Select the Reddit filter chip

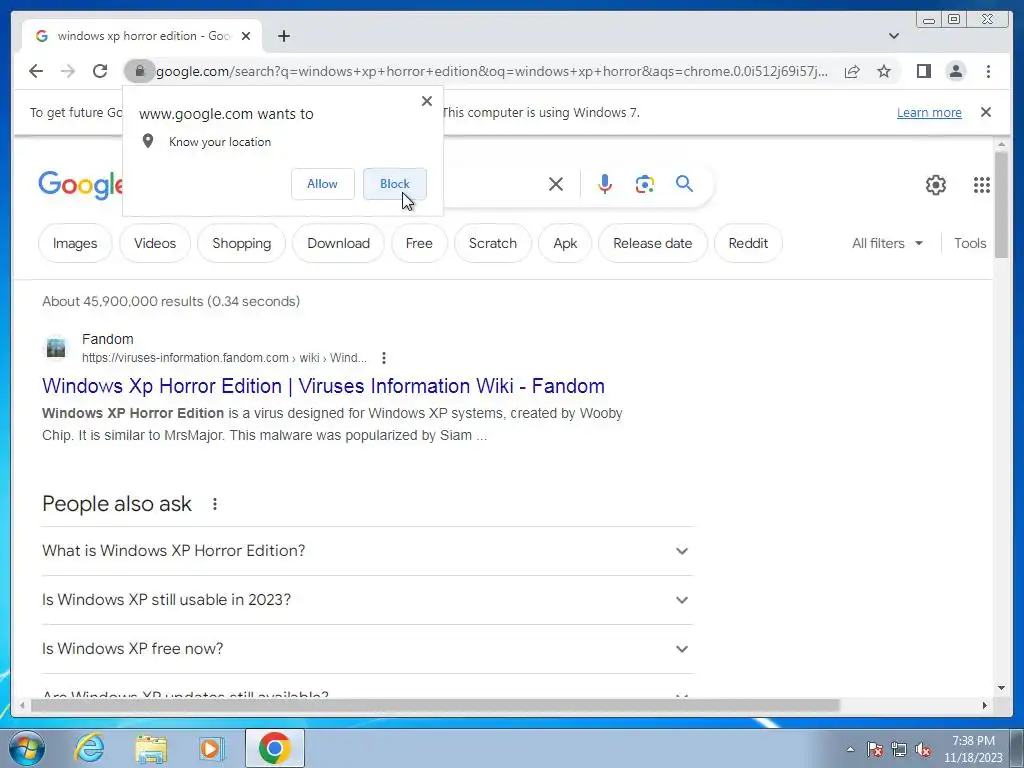click(748, 243)
